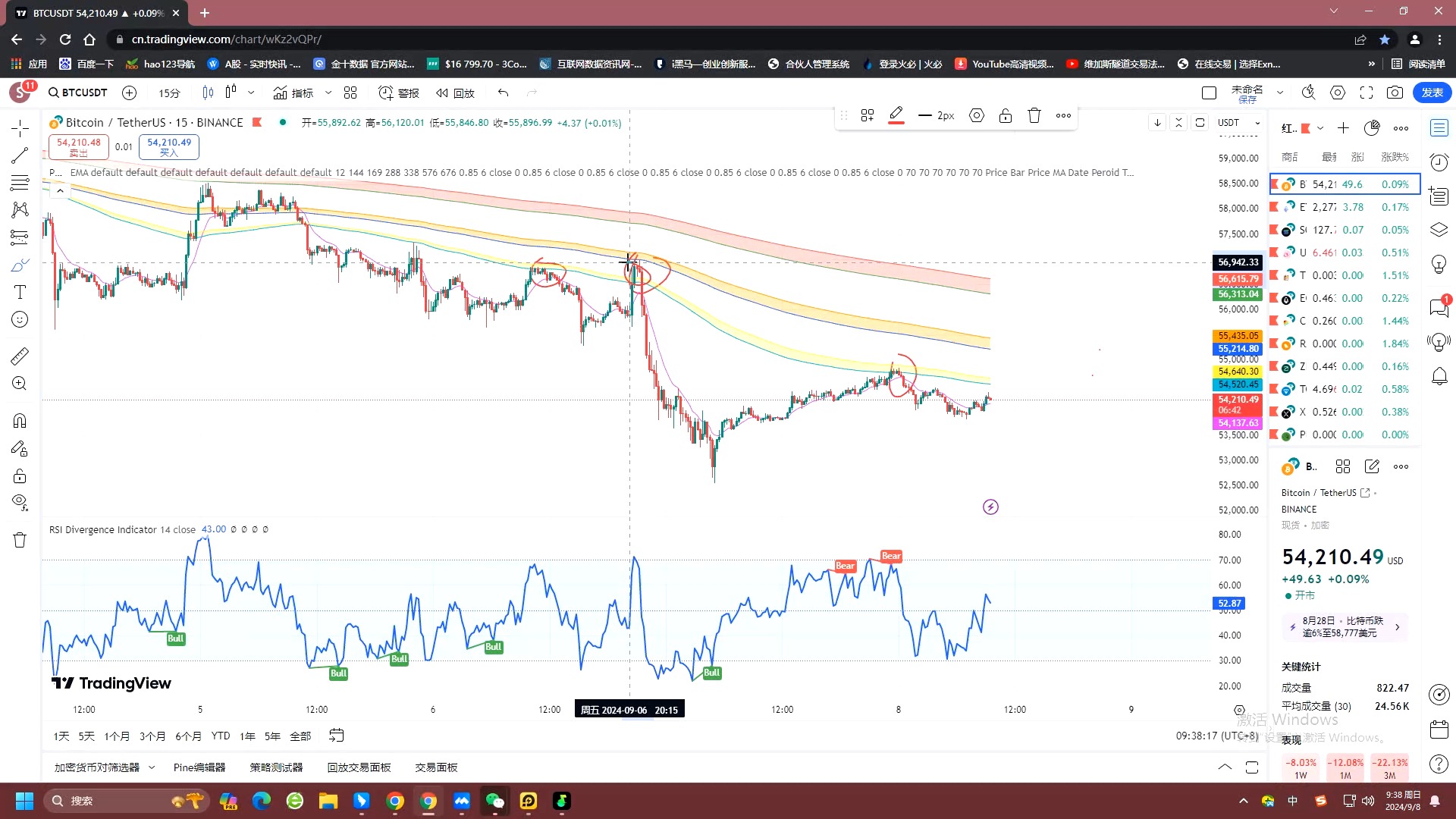Expand the bottom panel chevron
Viewport: 1456px width, 819px height.
1225,767
